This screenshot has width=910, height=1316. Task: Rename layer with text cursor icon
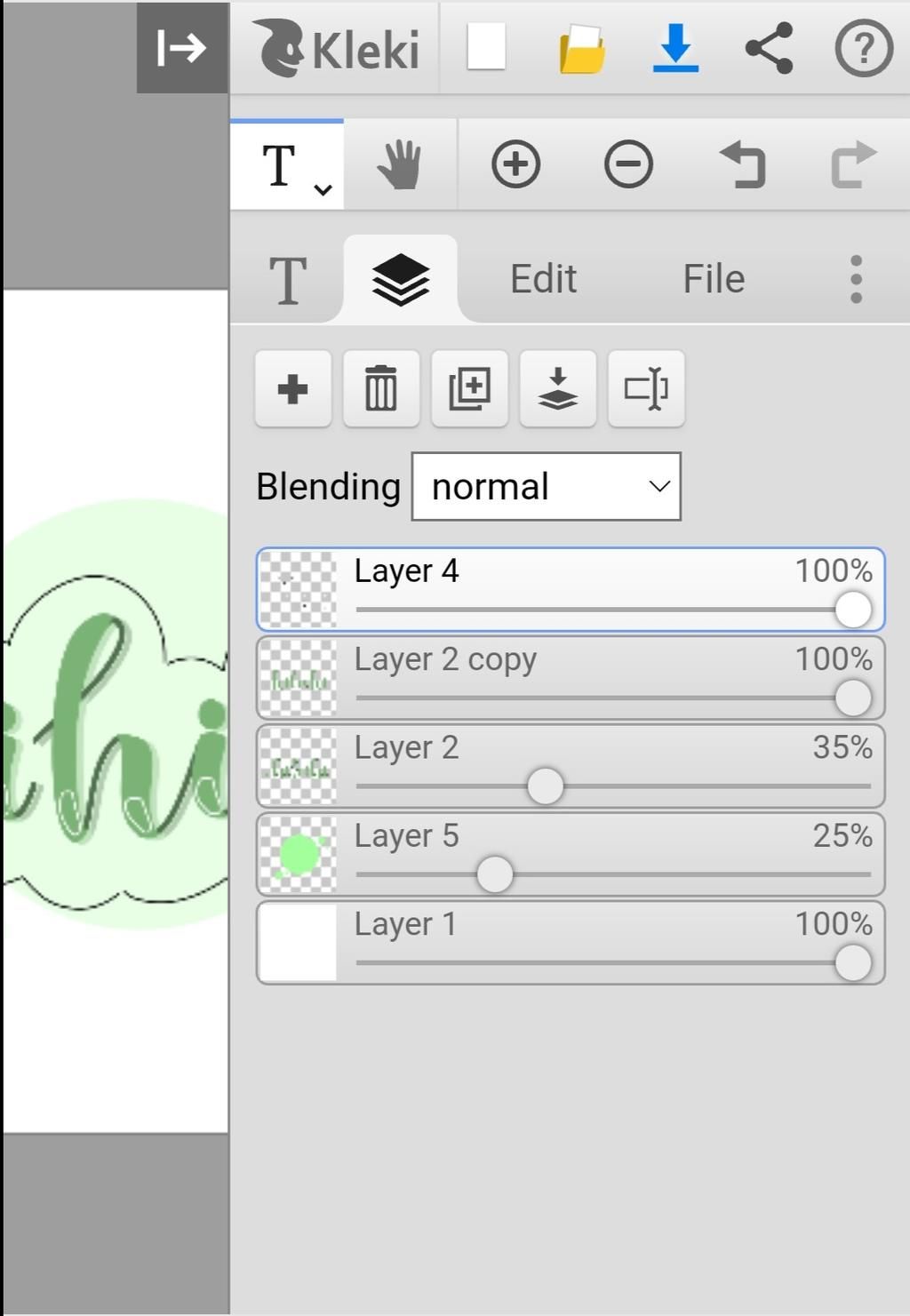(646, 389)
